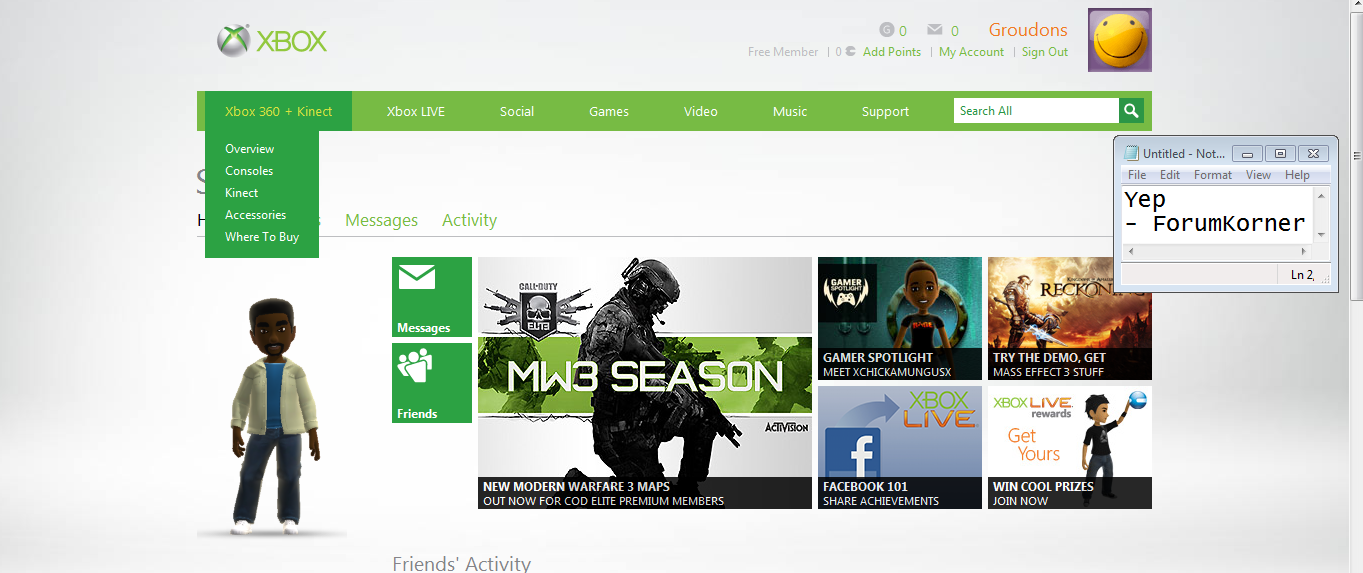
Task: Open the Facebook 101 tile
Action: tap(900, 448)
